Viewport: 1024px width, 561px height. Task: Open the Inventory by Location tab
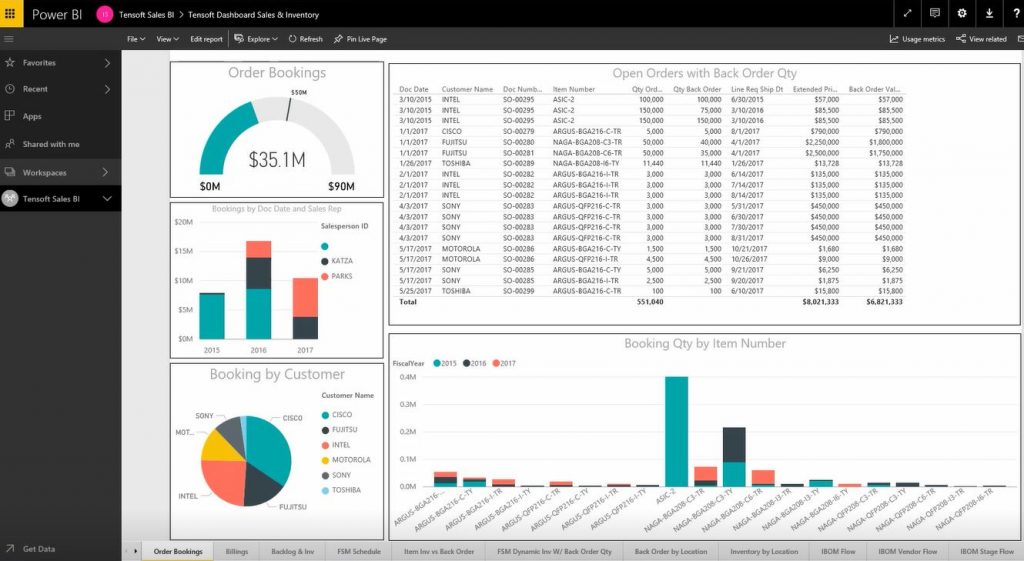pyautogui.click(x=764, y=551)
